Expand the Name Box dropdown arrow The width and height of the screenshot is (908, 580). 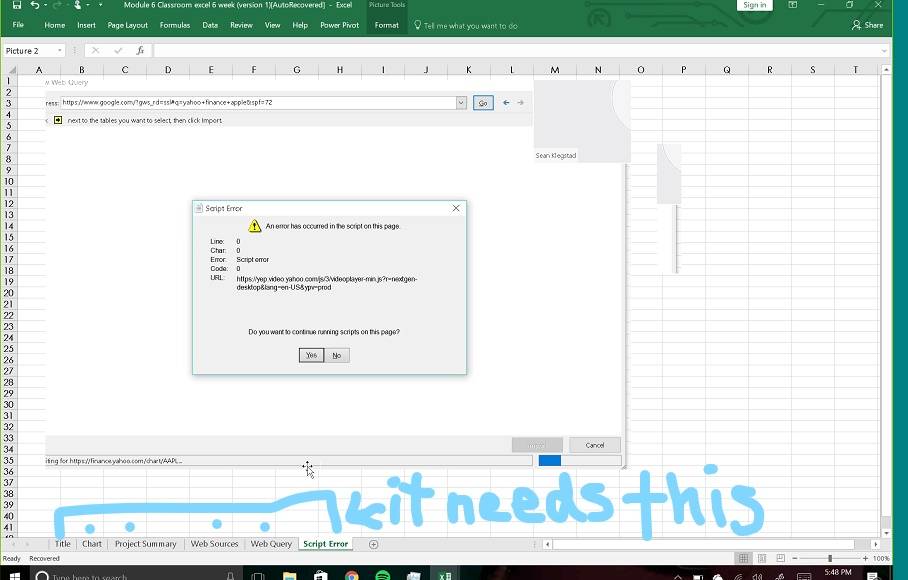pyautogui.click(x=60, y=51)
